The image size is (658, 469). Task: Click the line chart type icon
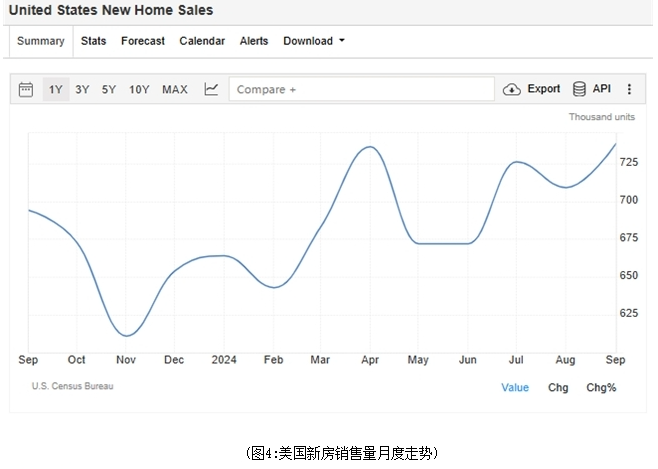tap(211, 89)
